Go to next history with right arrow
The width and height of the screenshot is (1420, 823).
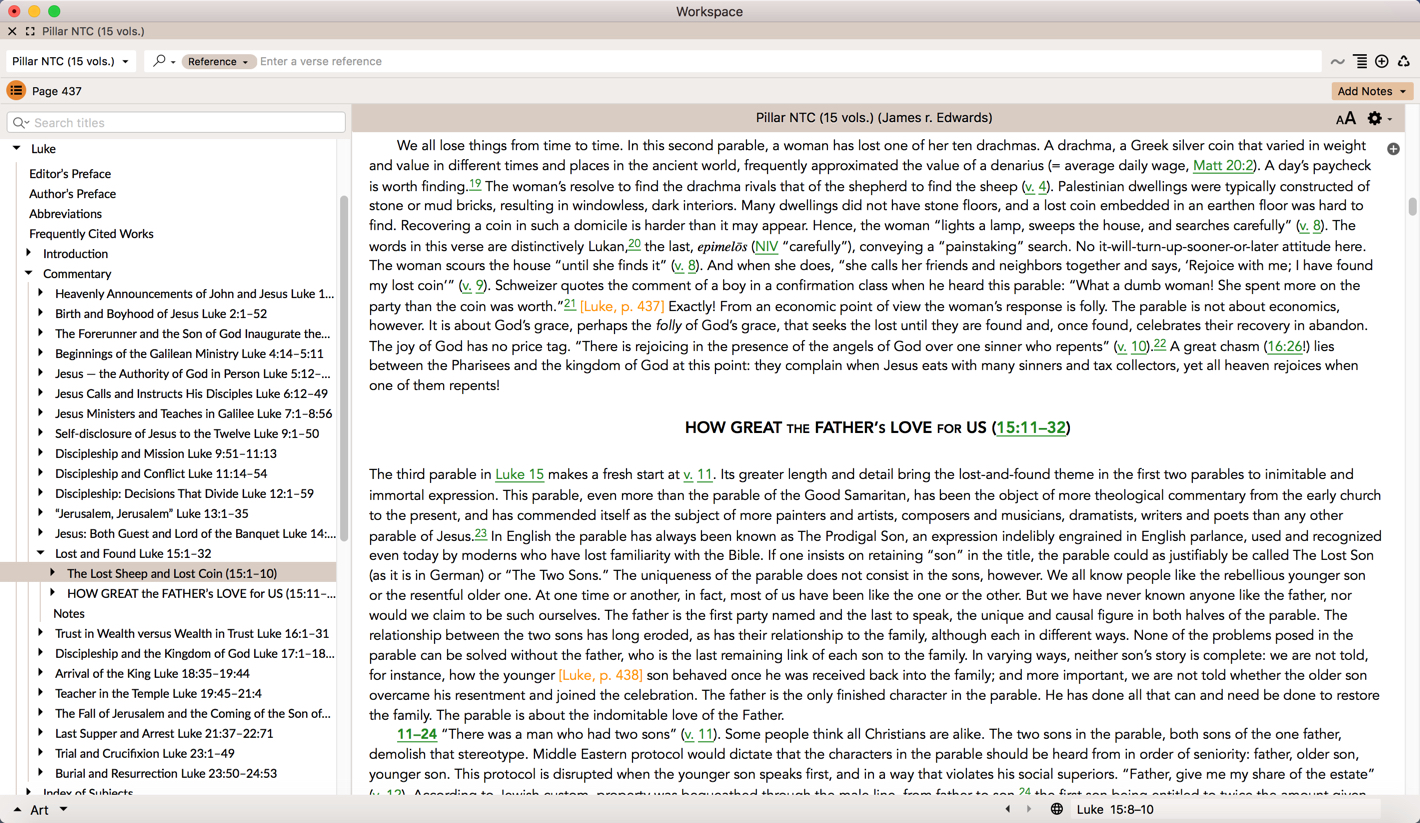click(1029, 809)
